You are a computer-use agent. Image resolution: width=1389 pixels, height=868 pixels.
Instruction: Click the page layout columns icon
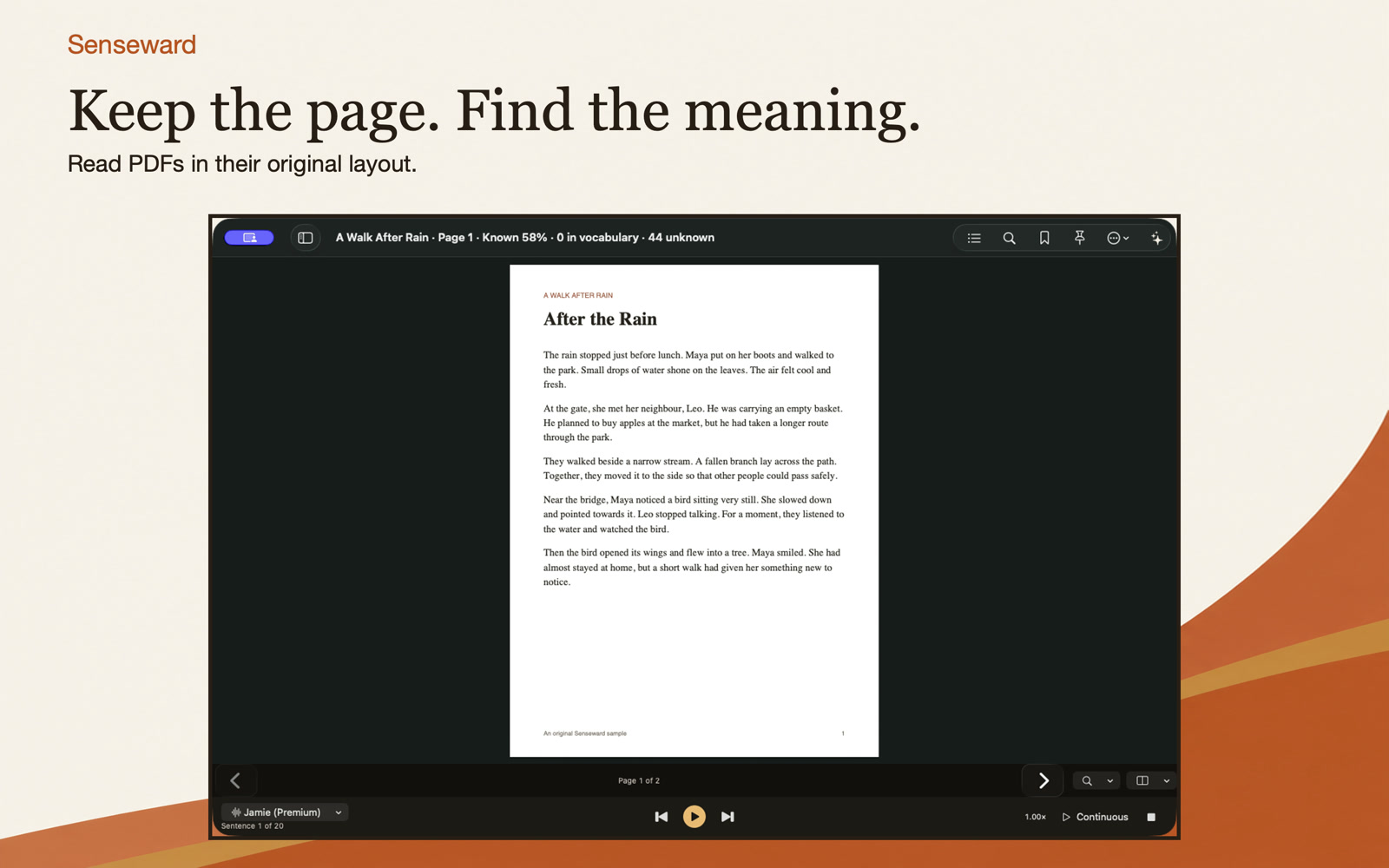1142,780
